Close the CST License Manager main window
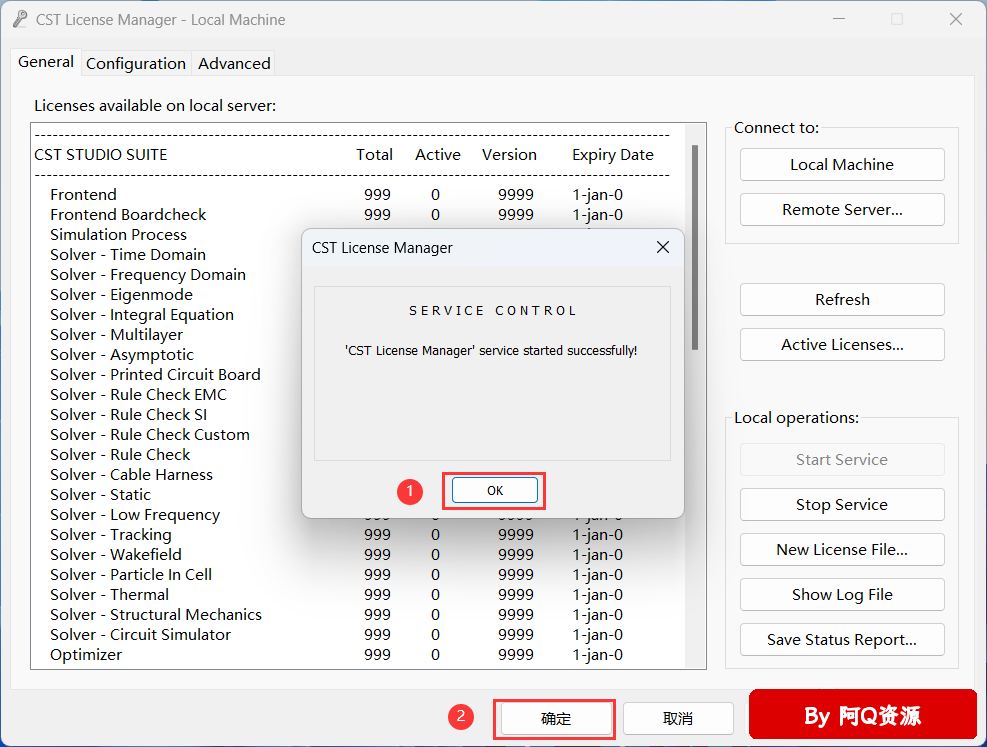The width and height of the screenshot is (987, 747). 956,20
